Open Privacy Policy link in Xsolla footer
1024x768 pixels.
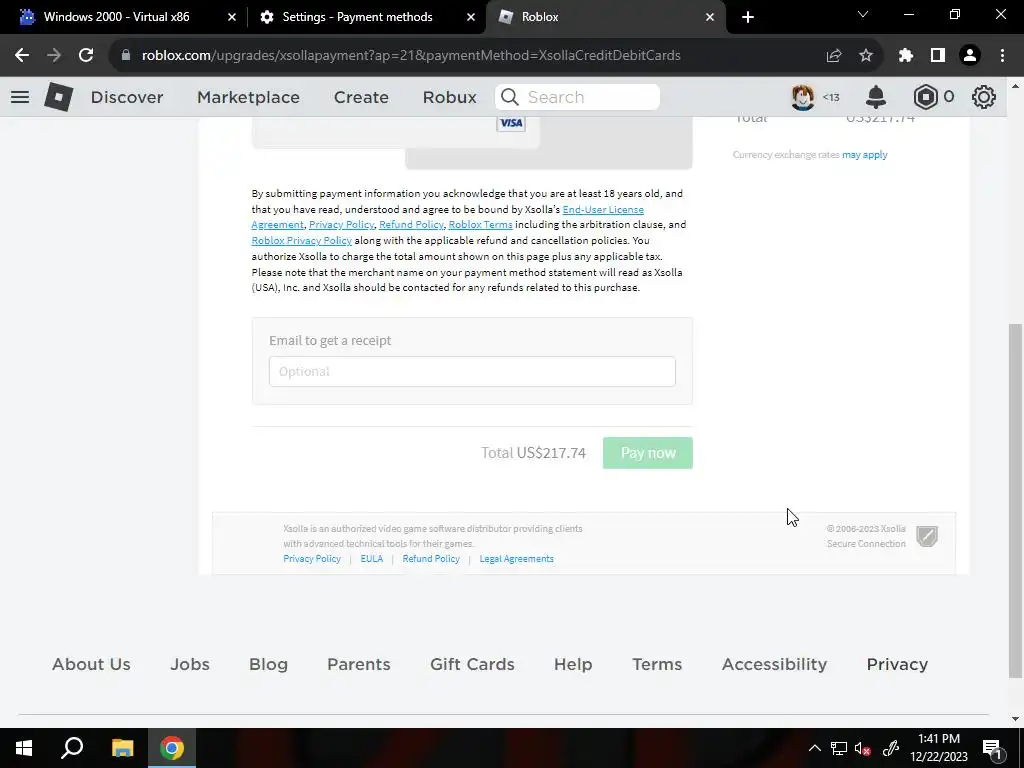pyautogui.click(x=312, y=559)
